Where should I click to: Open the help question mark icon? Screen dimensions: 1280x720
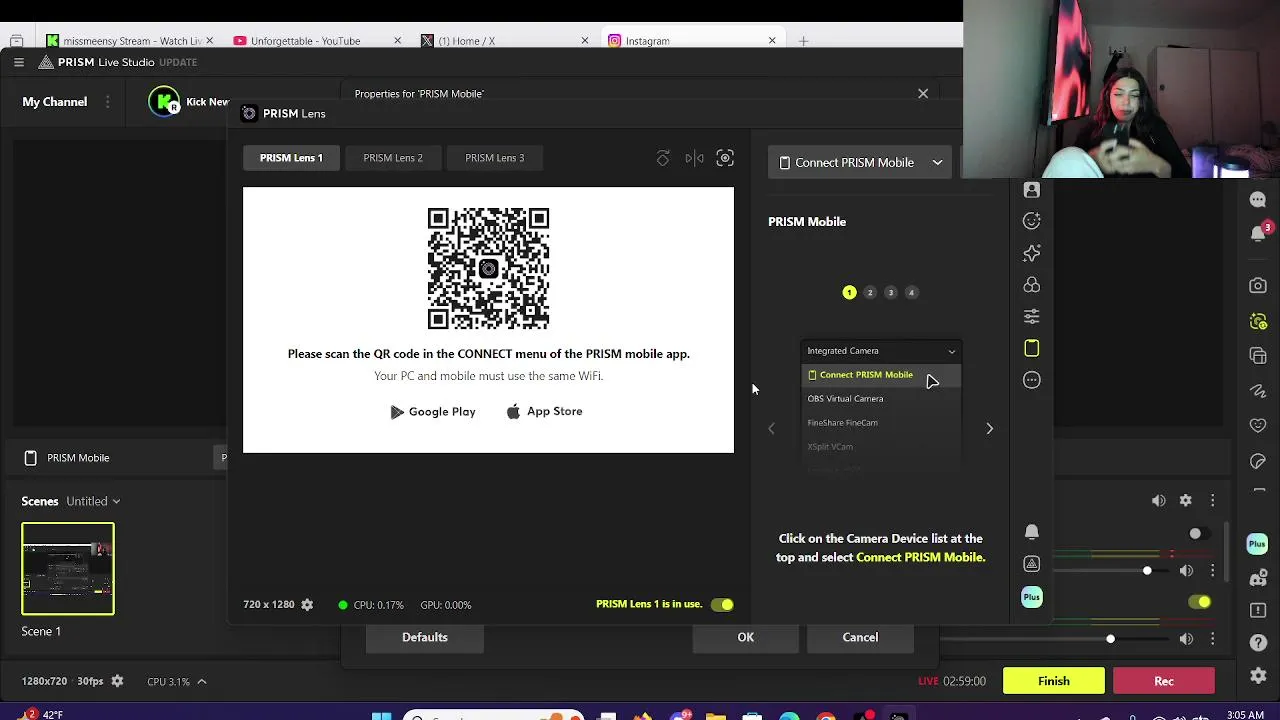click(1258, 643)
